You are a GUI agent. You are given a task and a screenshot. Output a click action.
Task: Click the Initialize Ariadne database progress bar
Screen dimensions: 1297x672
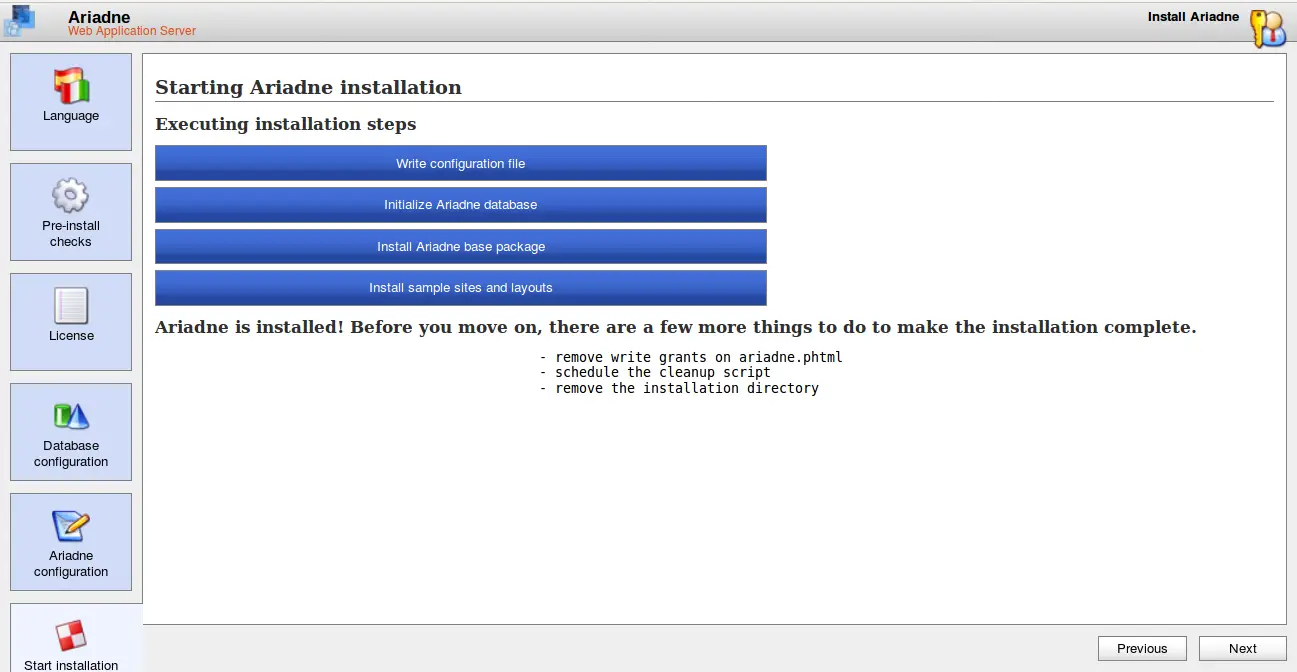[461, 204]
